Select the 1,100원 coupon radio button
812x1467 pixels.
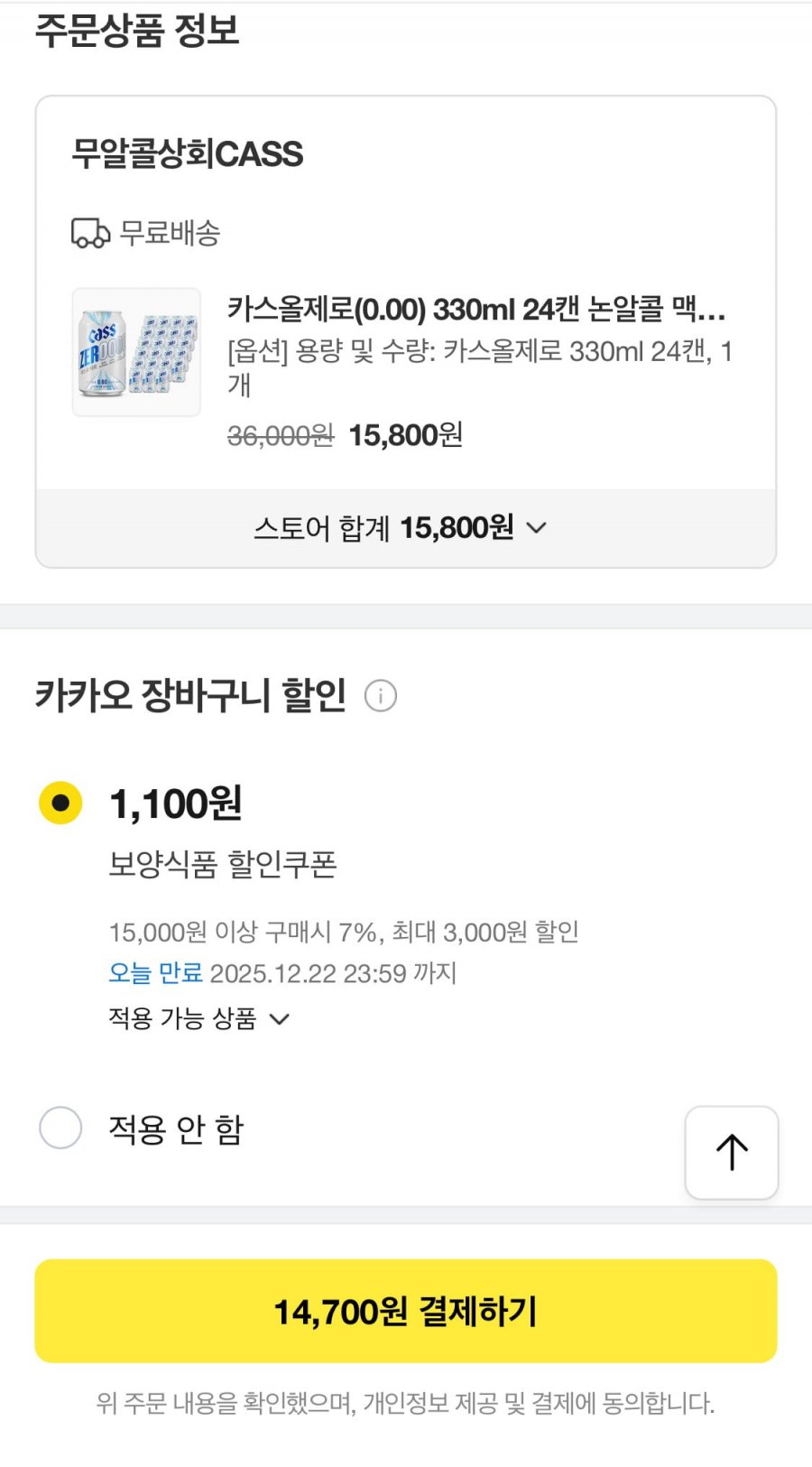[60, 803]
